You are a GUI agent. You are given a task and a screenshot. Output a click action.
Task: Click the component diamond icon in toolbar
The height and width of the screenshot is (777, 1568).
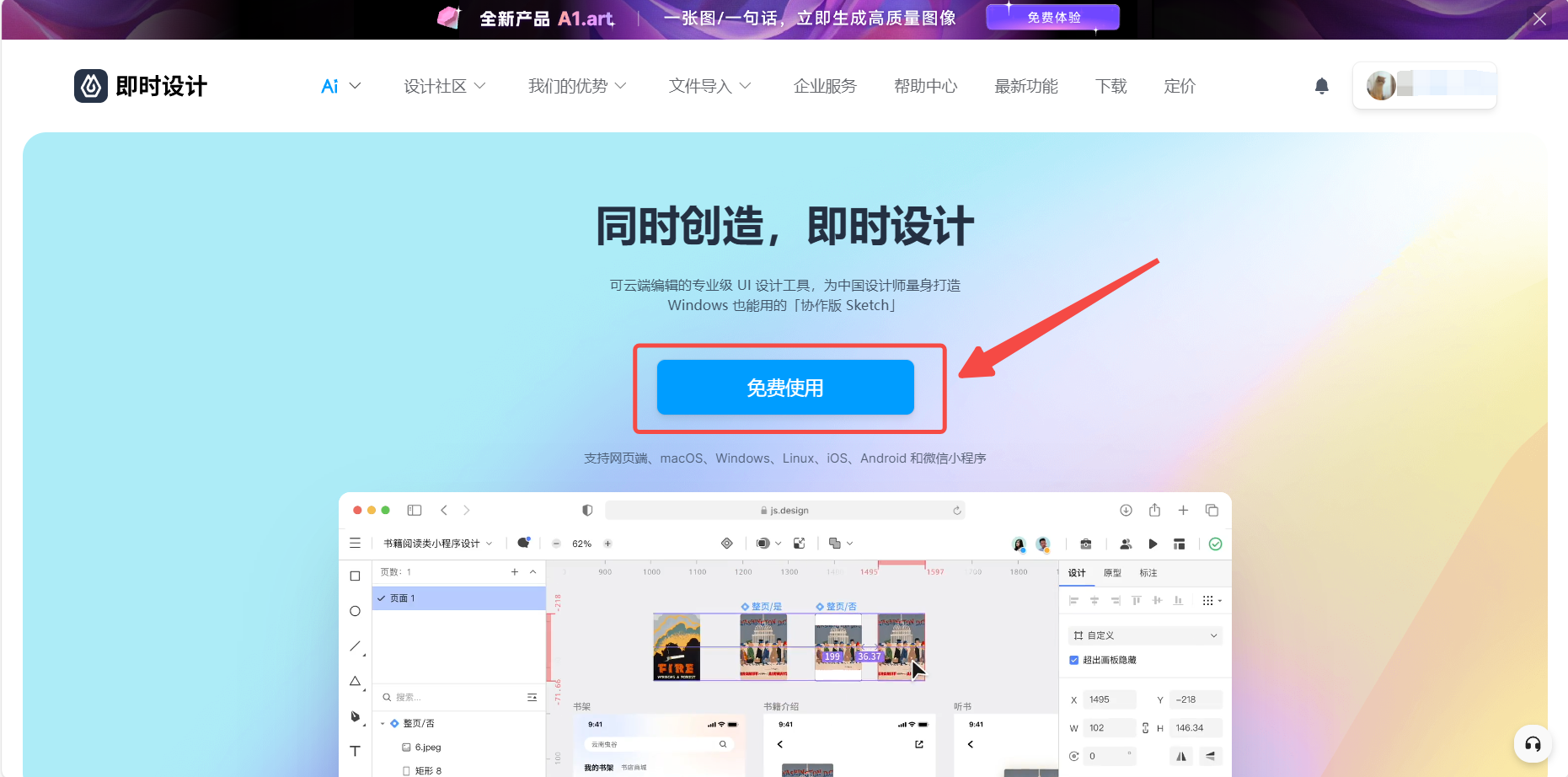click(x=727, y=544)
